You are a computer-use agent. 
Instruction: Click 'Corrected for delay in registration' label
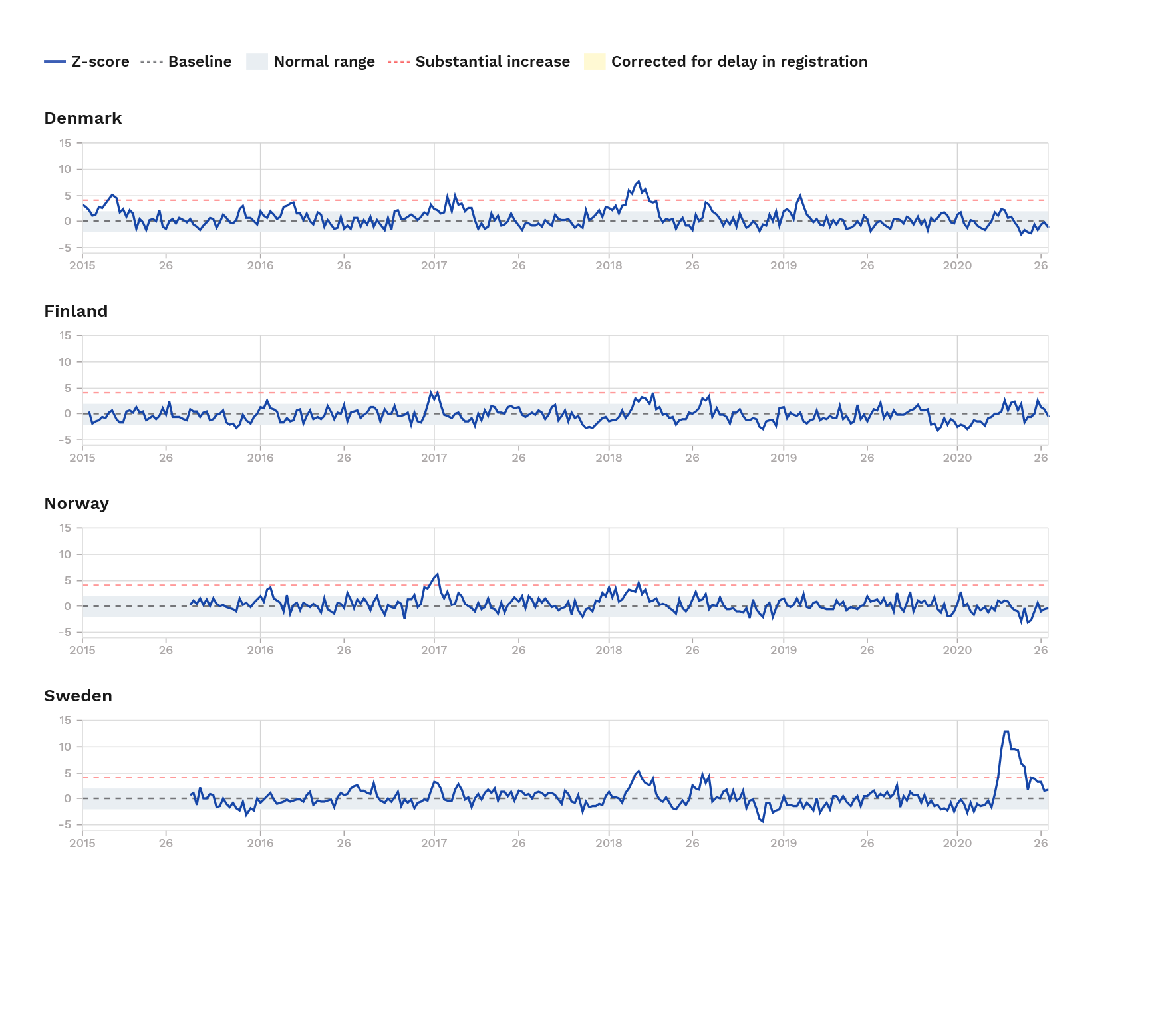[x=739, y=62]
